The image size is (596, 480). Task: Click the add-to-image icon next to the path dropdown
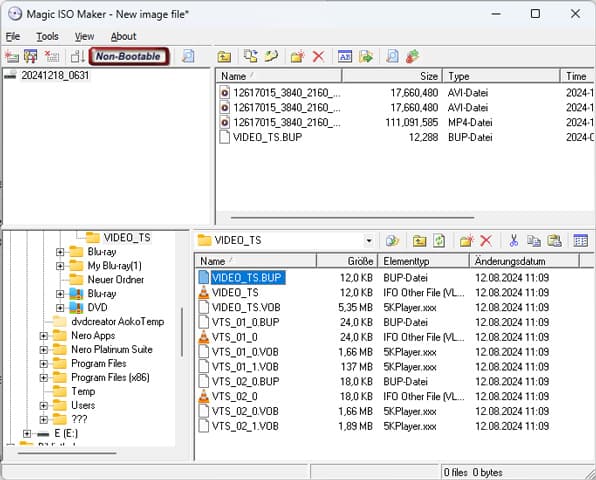(x=392, y=241)
